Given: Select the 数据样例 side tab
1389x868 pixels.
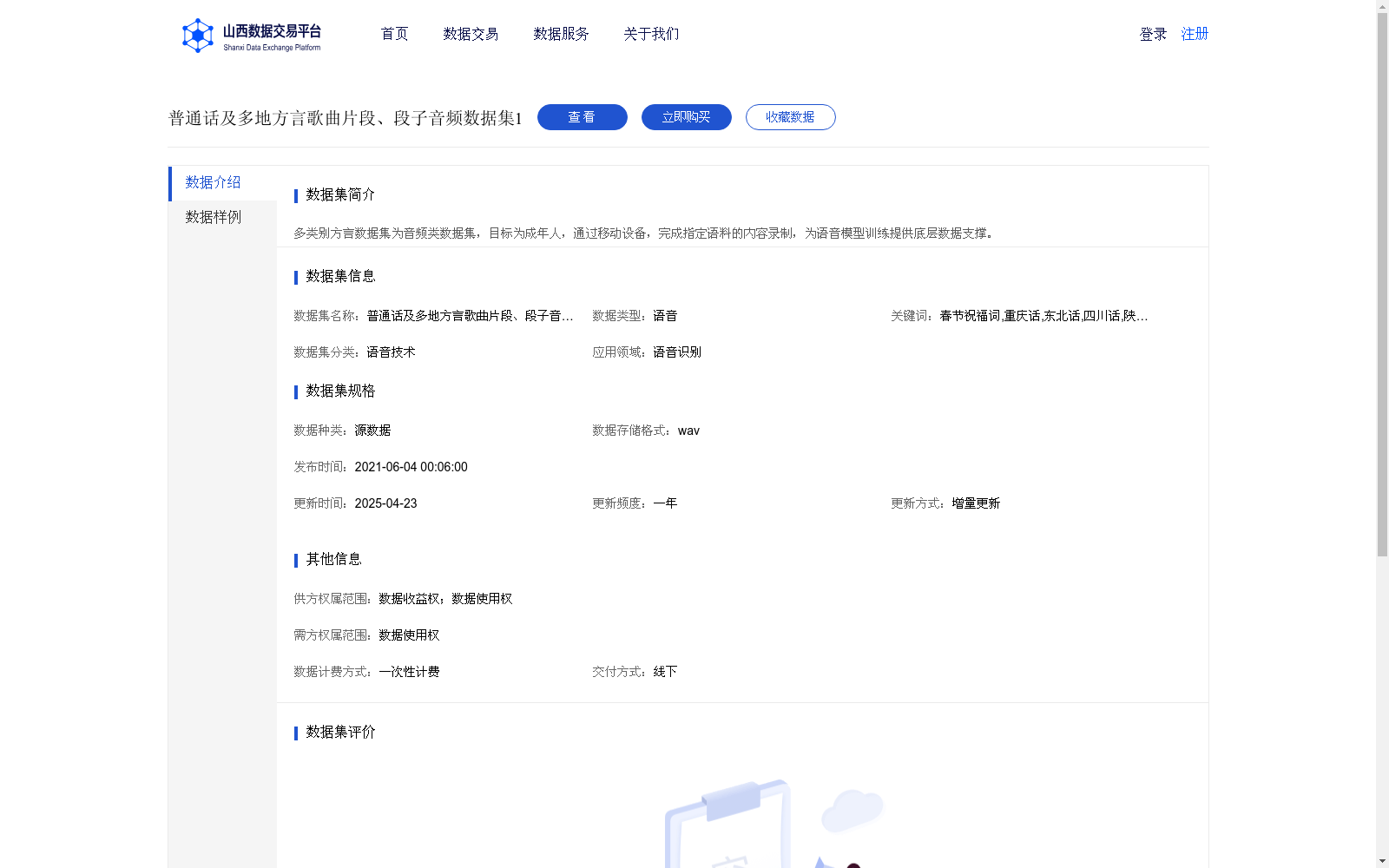Looking at the screenshot, I should pos(223,217).
